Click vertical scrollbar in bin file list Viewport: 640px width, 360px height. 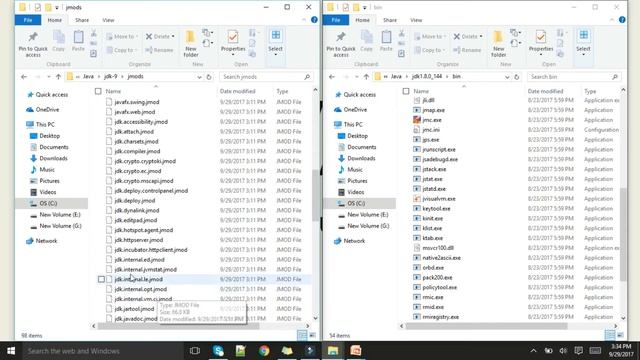click(x=623, y=235)
